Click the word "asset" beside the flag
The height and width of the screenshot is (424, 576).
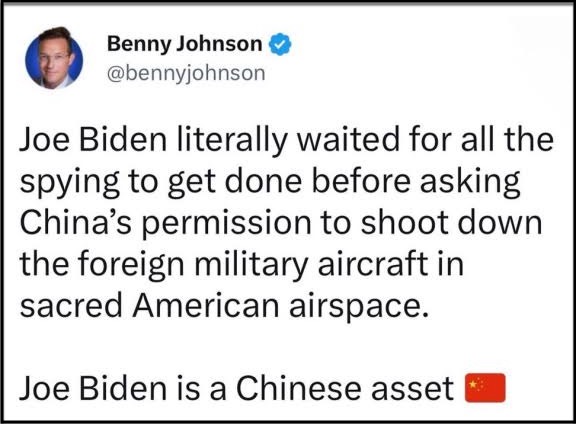(x=413, y=389)
